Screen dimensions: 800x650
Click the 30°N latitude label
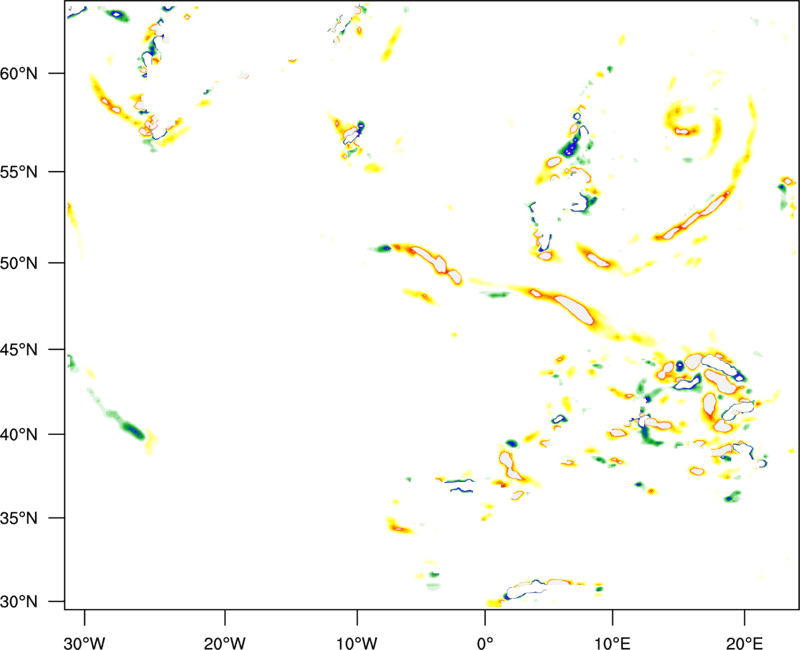19,602
